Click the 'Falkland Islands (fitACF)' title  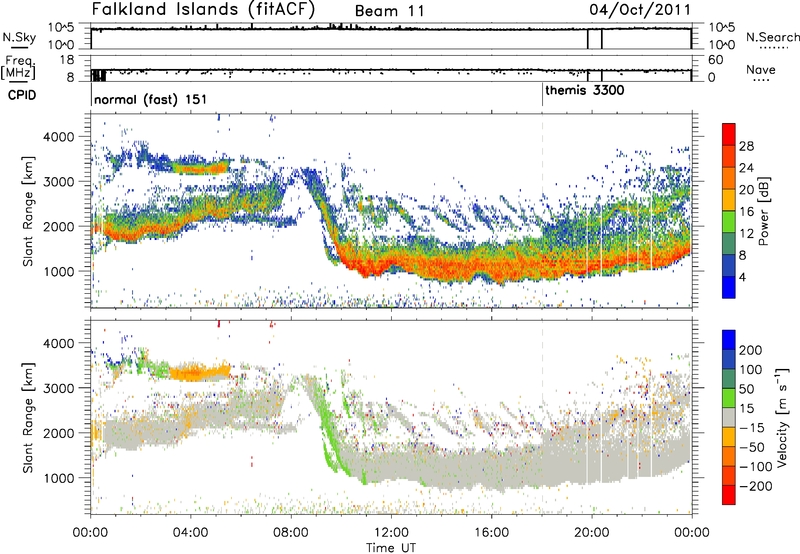click(203, 10)
